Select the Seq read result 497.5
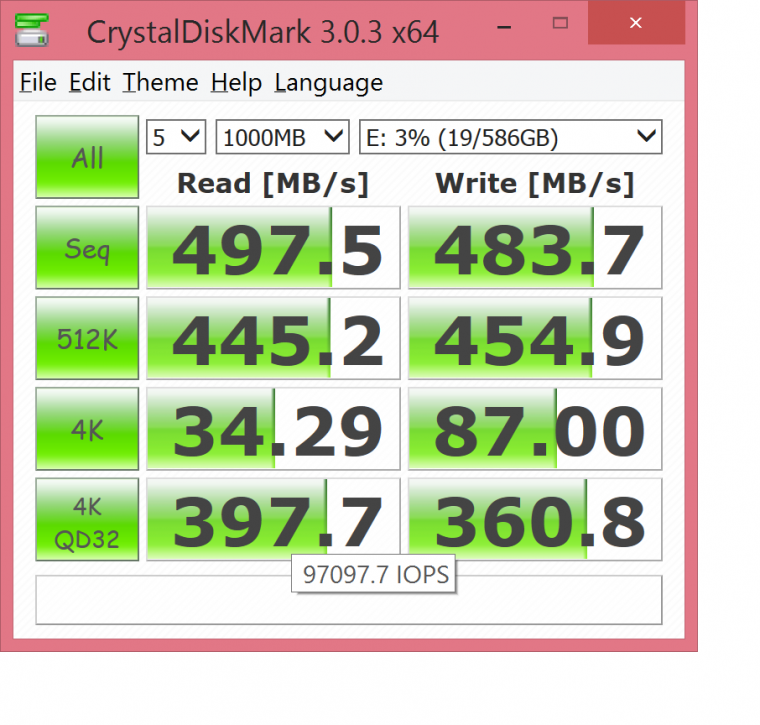760x725 pixels. point(273,248)
